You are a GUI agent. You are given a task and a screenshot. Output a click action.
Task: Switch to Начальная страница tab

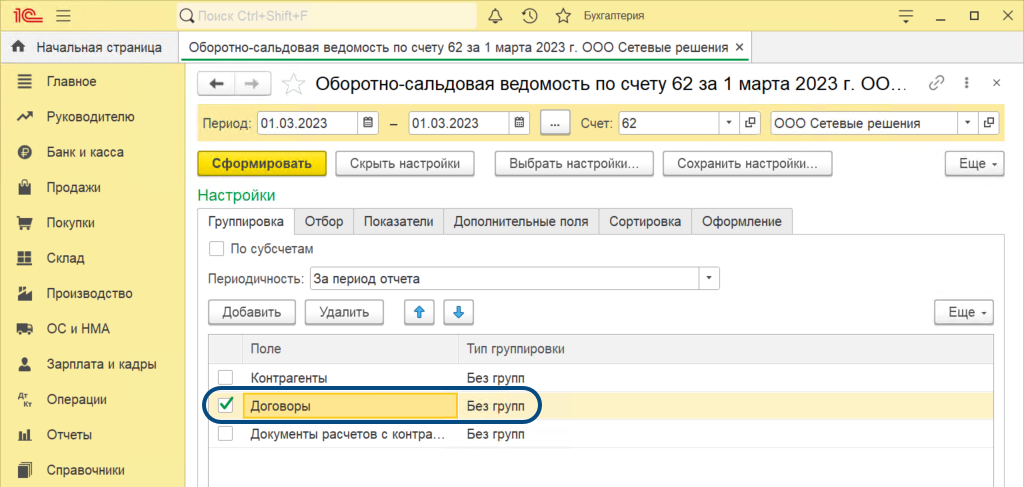89,47
